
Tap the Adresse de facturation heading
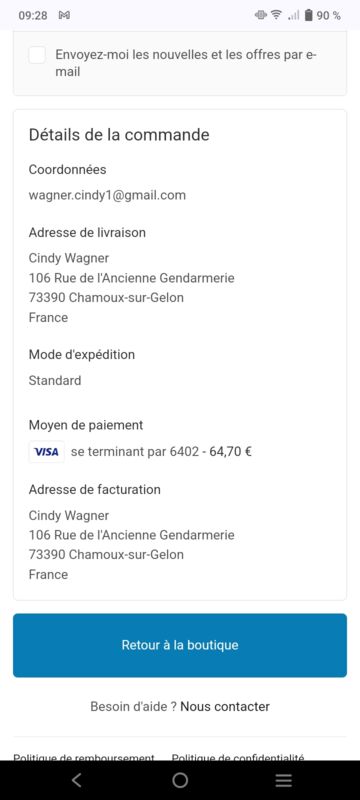(x=94, y=489)
